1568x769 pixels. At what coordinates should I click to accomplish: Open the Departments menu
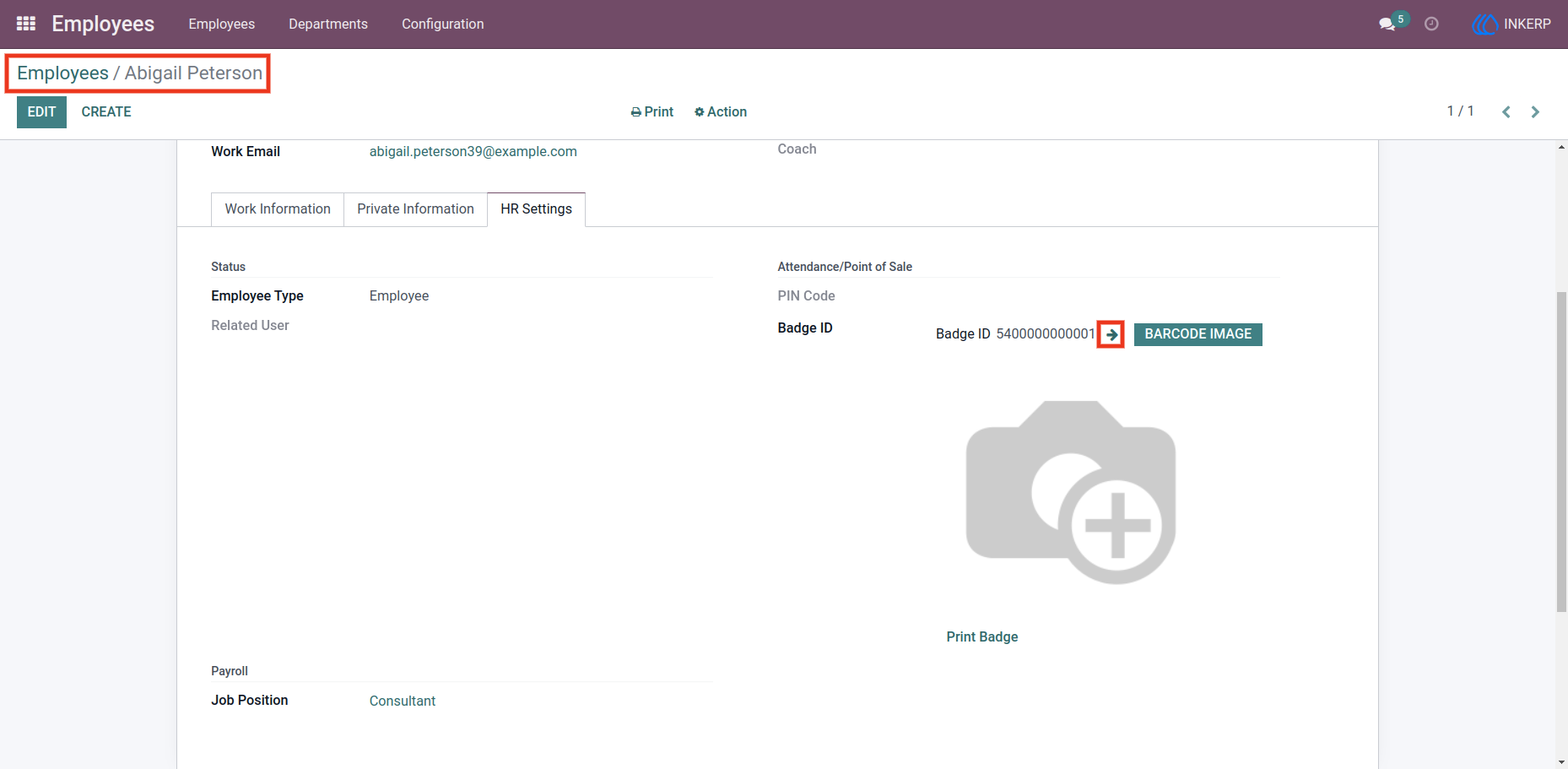[x=328, y=24]
